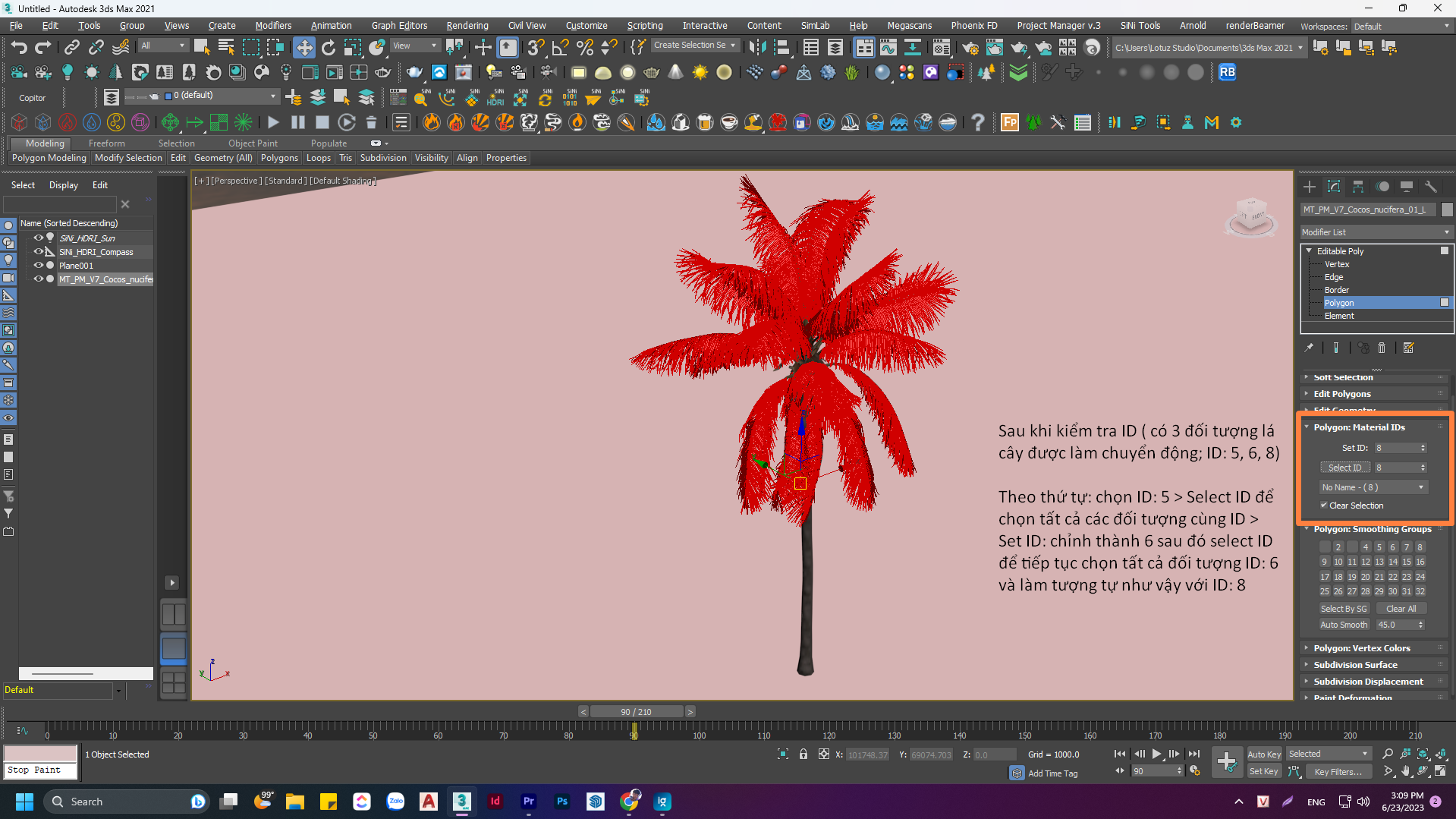Jump to the start frame

click(x=1120, y=754)
